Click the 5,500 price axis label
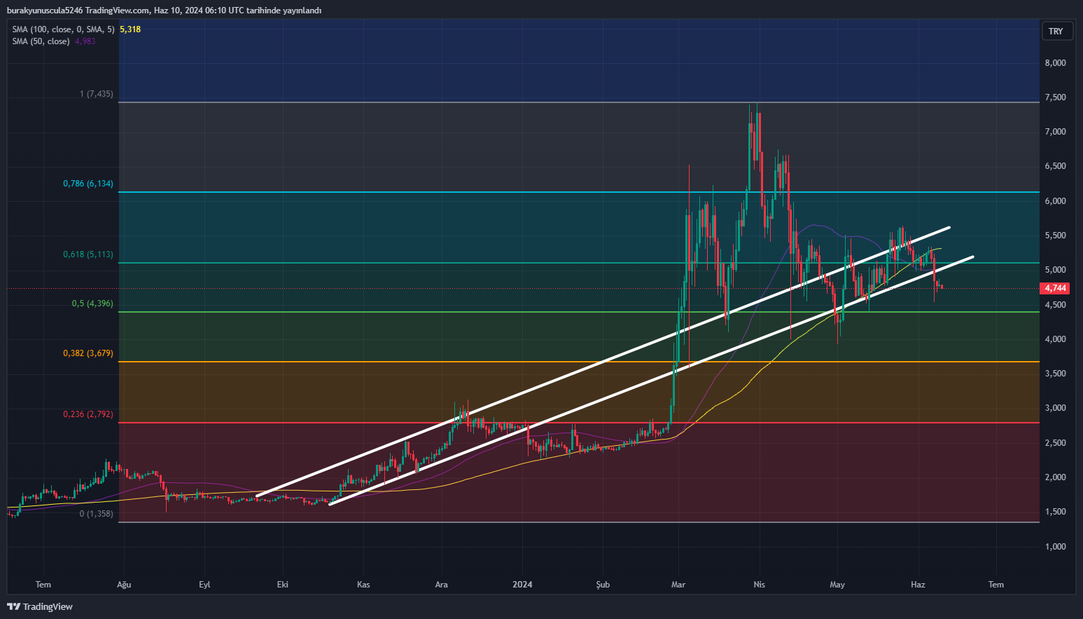This screenshot has width=1083, height=619. [1055, 236]
